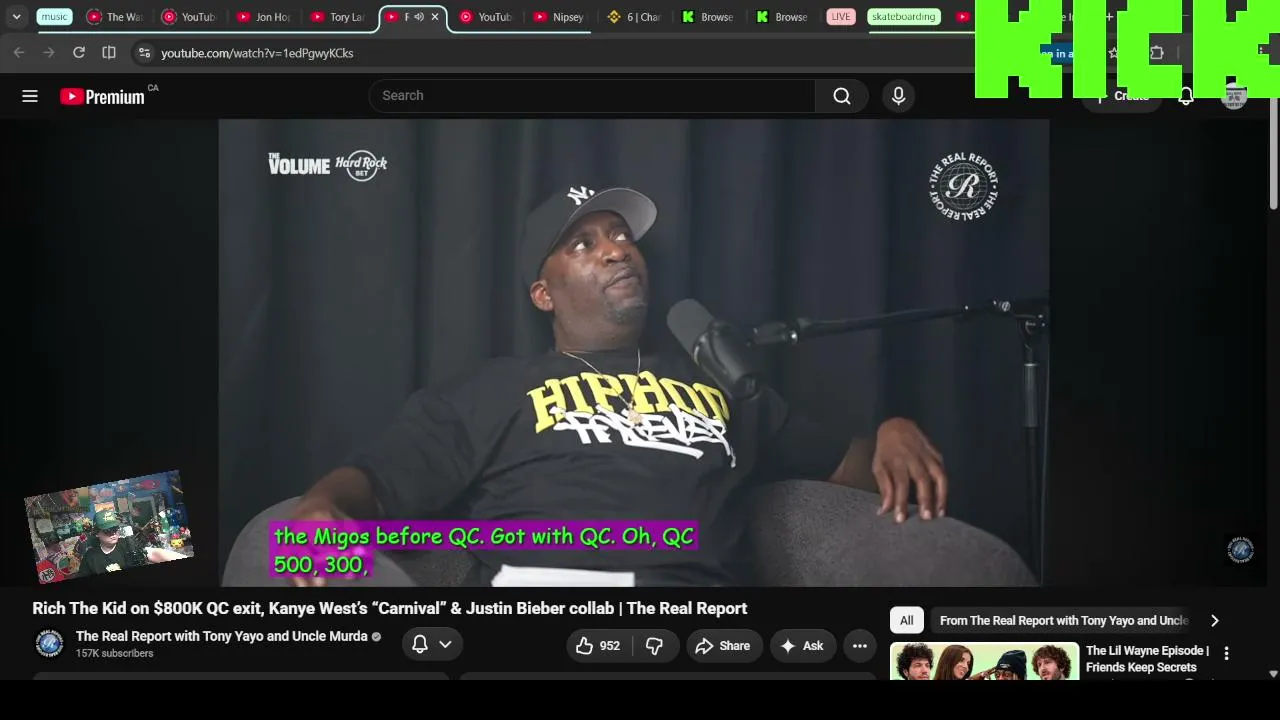The image size is (1280, 720).
Task: Click into the YouTube search field
Action: tap(592, 96)
